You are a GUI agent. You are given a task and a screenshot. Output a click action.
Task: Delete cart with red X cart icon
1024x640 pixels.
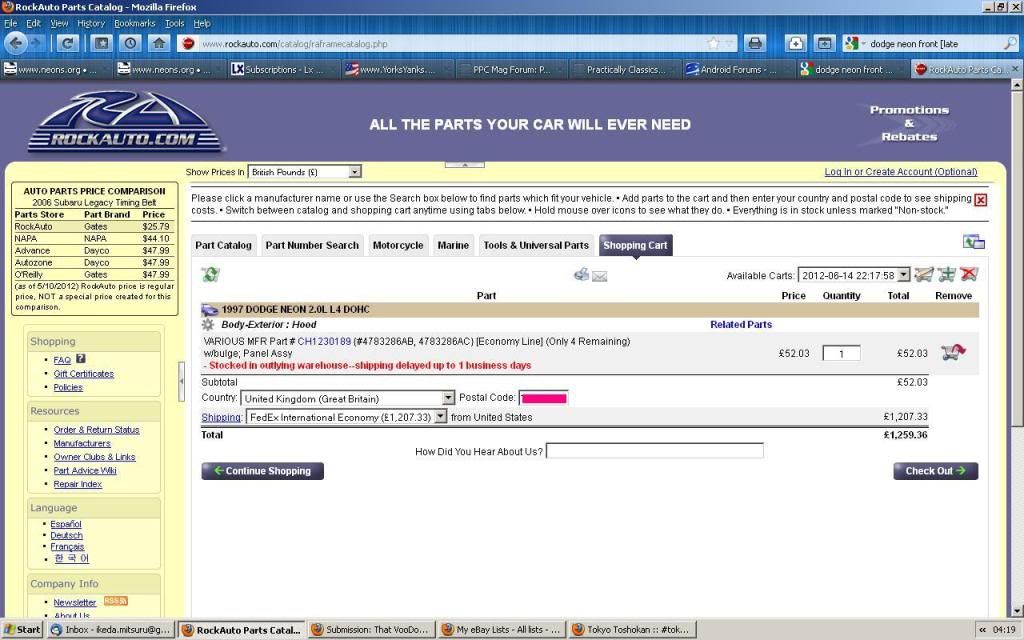[969, 275]
